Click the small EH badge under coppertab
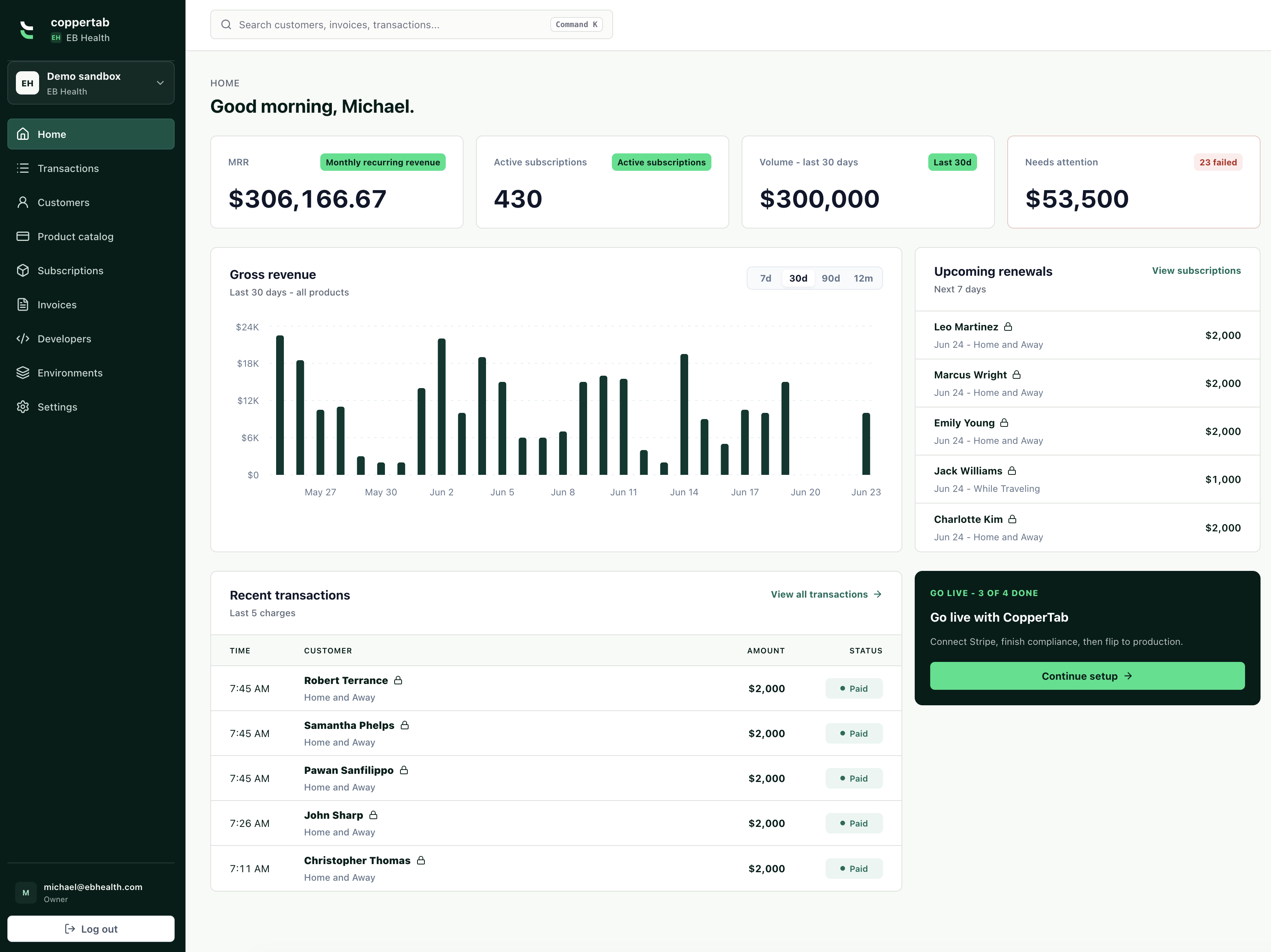The width and height of the screenshot is (1271, 952). point(56,38)
